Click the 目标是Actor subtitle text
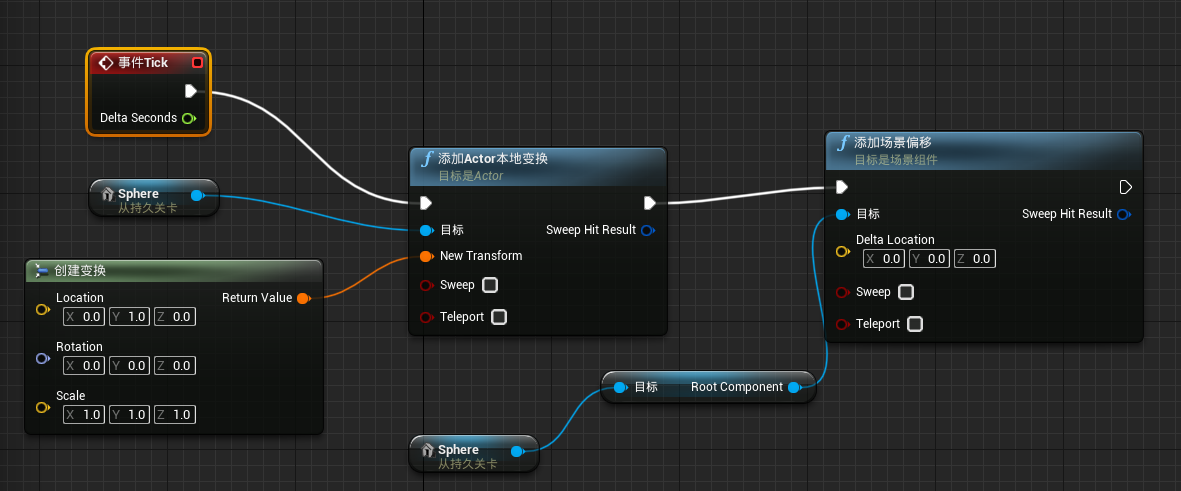 471,175
